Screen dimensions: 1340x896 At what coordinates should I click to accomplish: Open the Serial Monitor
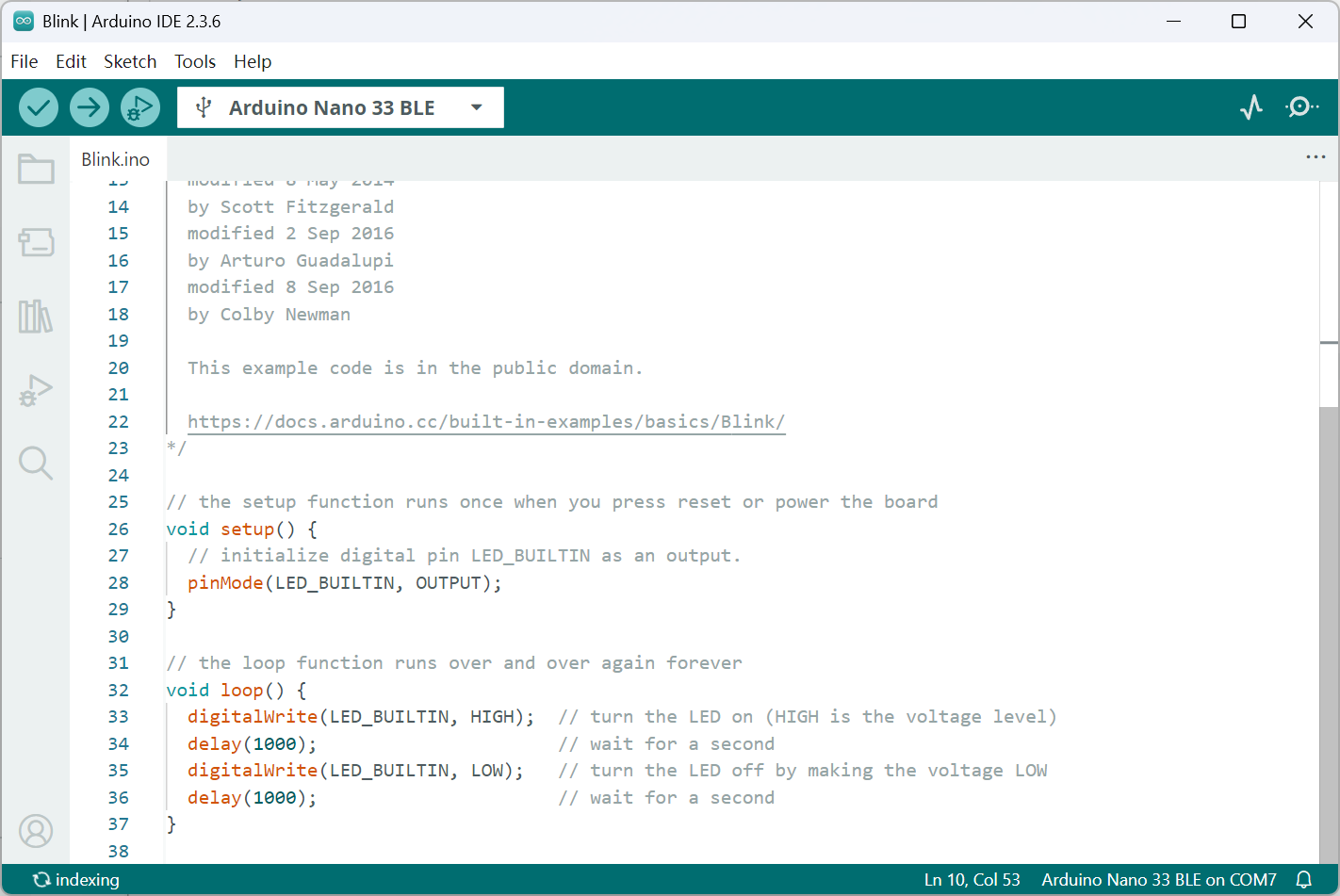pyautogui.click(x=1301, y=107)
